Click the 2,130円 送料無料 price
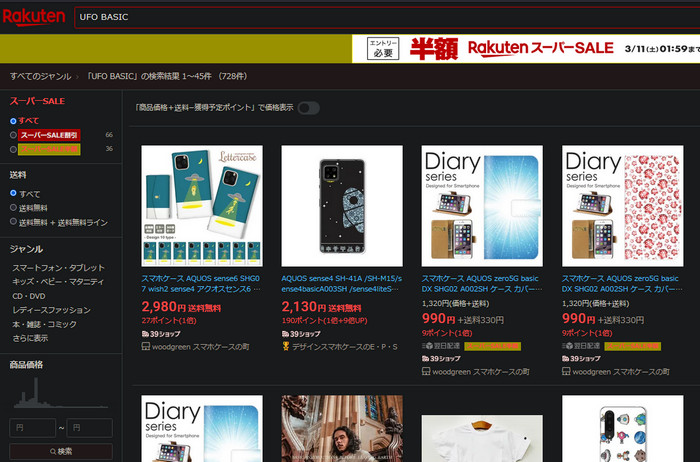The image size is (700, 462). click(321, 307)
